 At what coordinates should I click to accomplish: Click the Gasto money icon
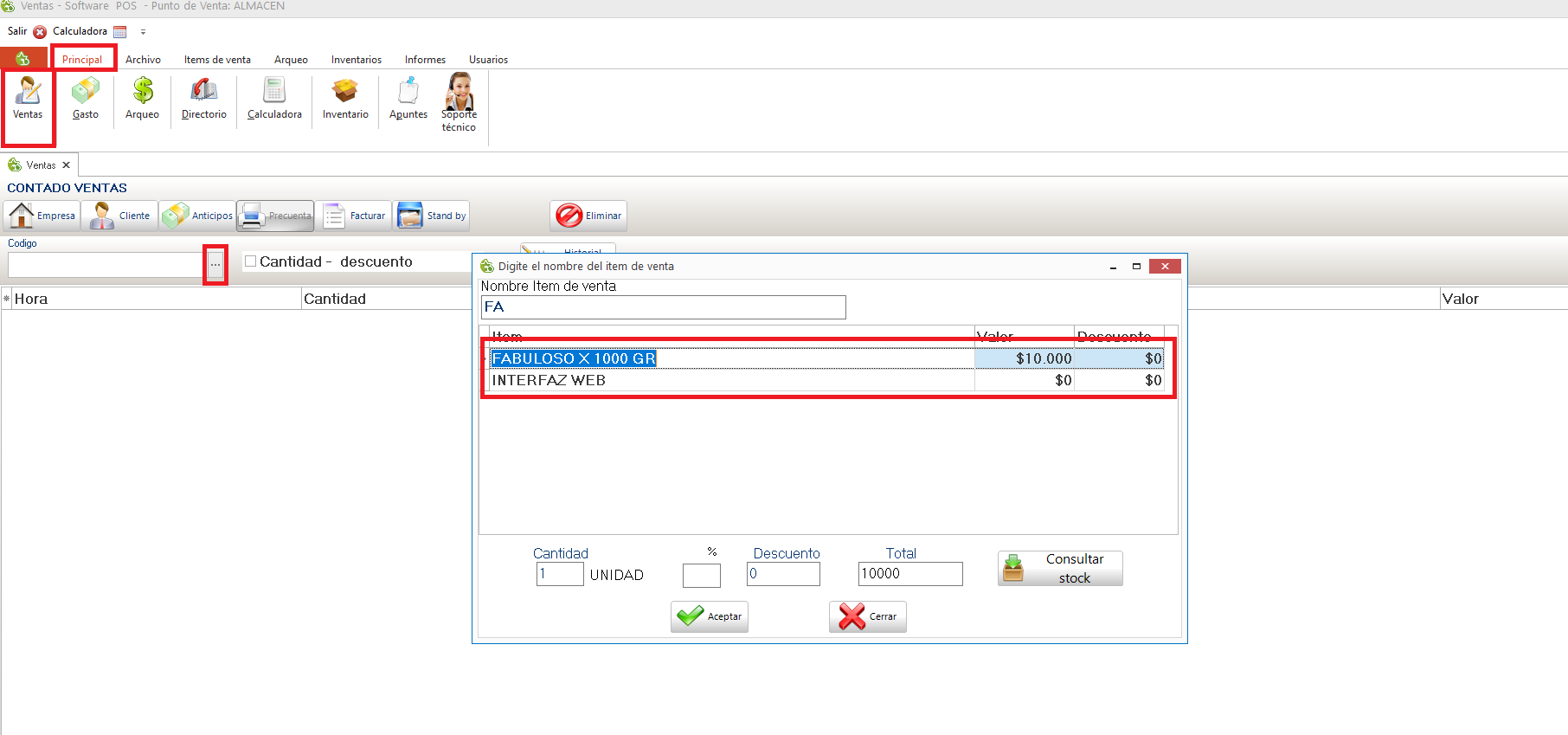(x=85, y=99)
